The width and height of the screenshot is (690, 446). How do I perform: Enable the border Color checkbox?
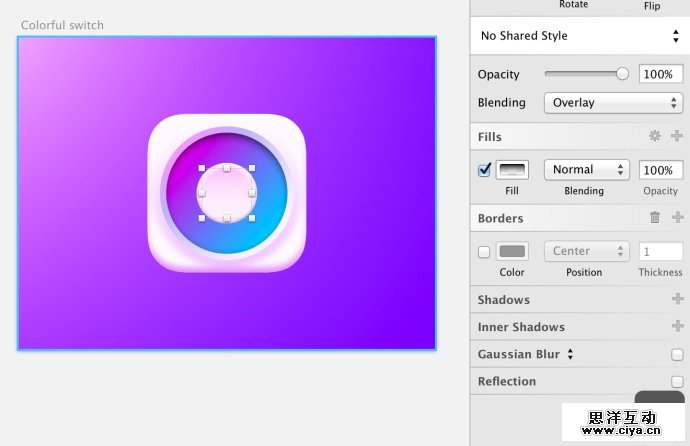coord(485,251)
